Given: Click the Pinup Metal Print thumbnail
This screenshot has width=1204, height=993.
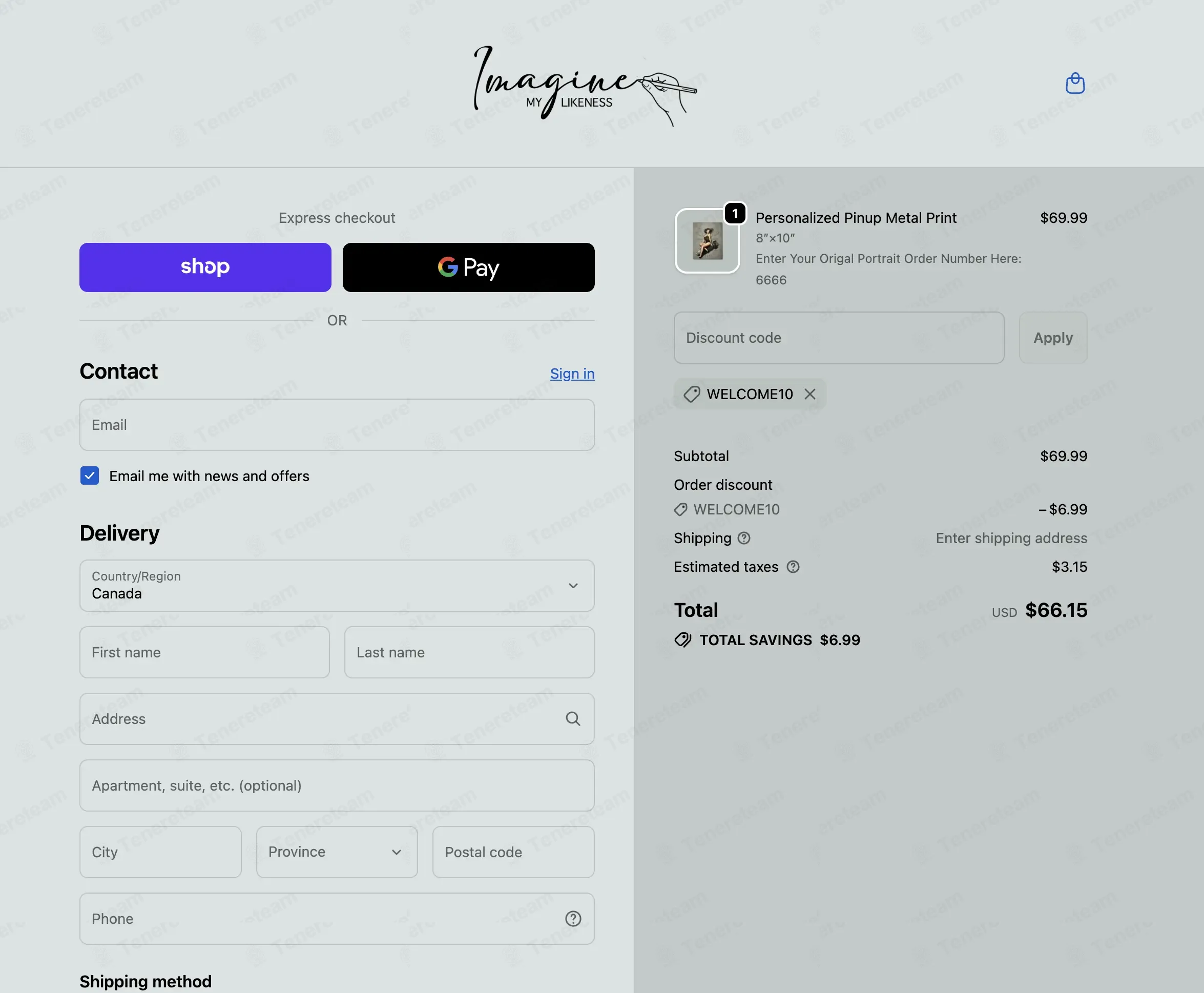Looking at the screenshot, I should click(x=708, y=241).
